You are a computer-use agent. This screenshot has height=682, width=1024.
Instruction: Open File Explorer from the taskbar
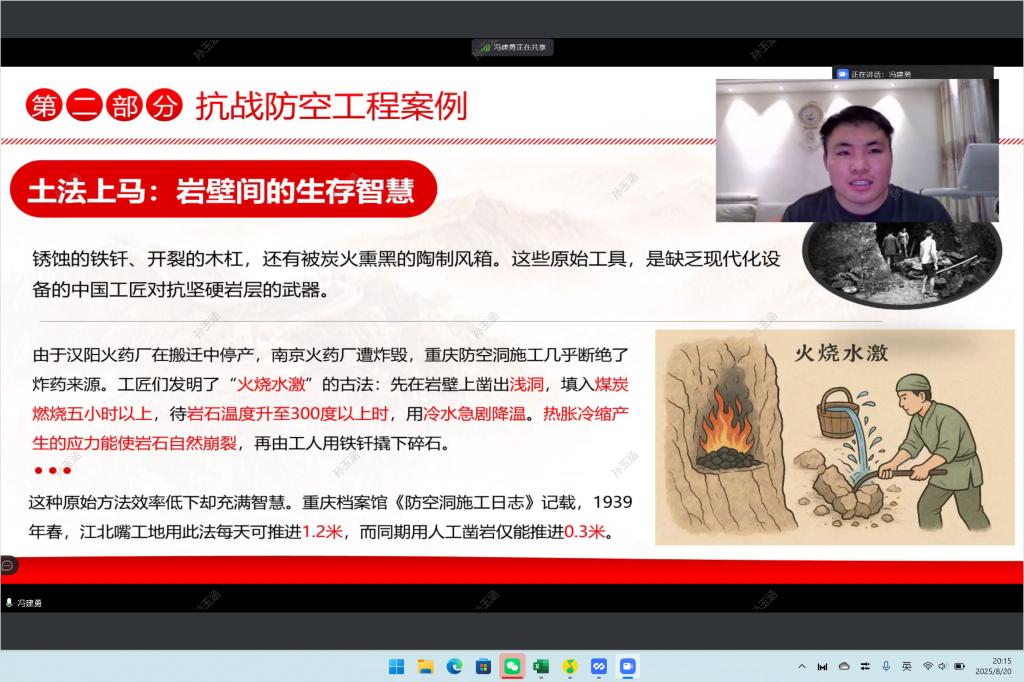click(x=425, y=666)
